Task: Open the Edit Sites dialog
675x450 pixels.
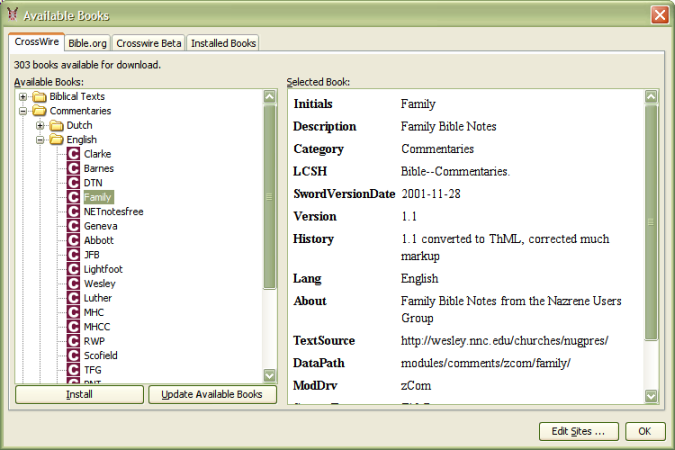Action: [579, 432]
